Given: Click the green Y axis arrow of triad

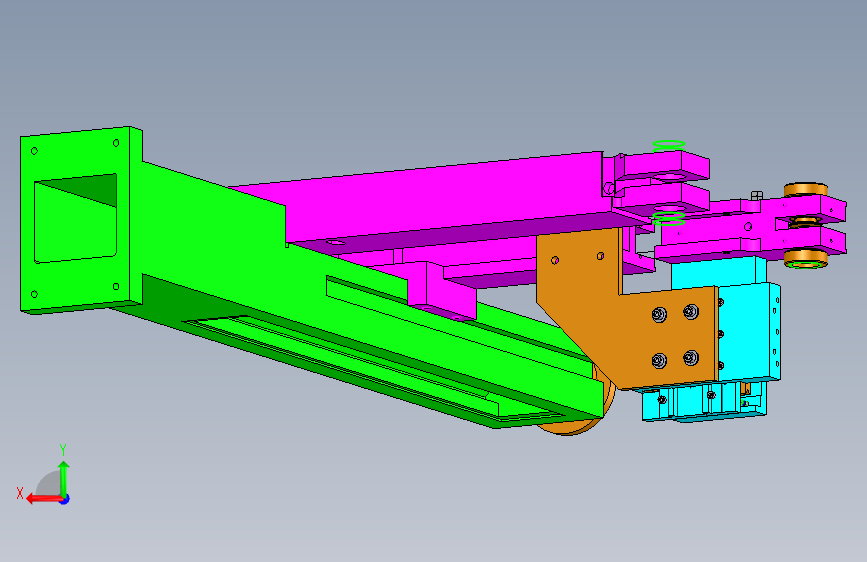Looking at the screenshot, I should [x=64, y=477].
